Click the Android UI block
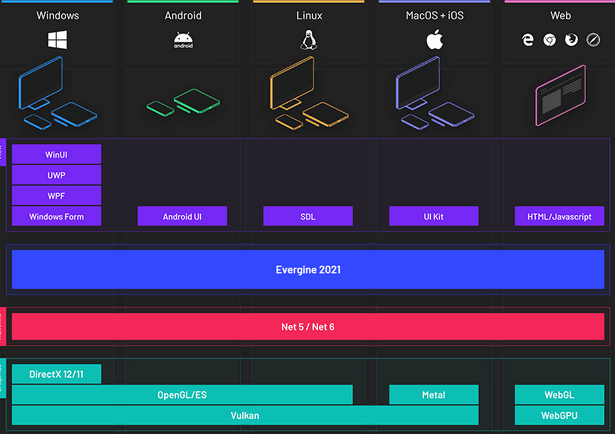 (x=182, y=216)
